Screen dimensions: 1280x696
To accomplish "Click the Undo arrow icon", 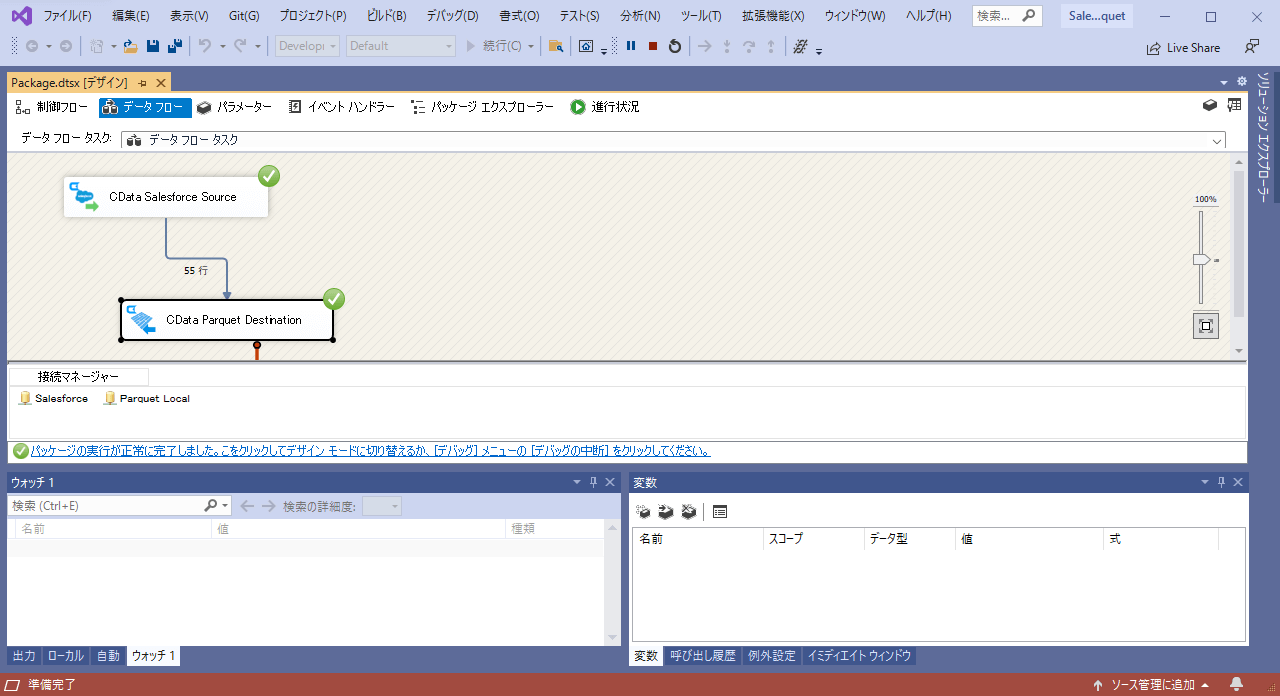I will [204, 46].
